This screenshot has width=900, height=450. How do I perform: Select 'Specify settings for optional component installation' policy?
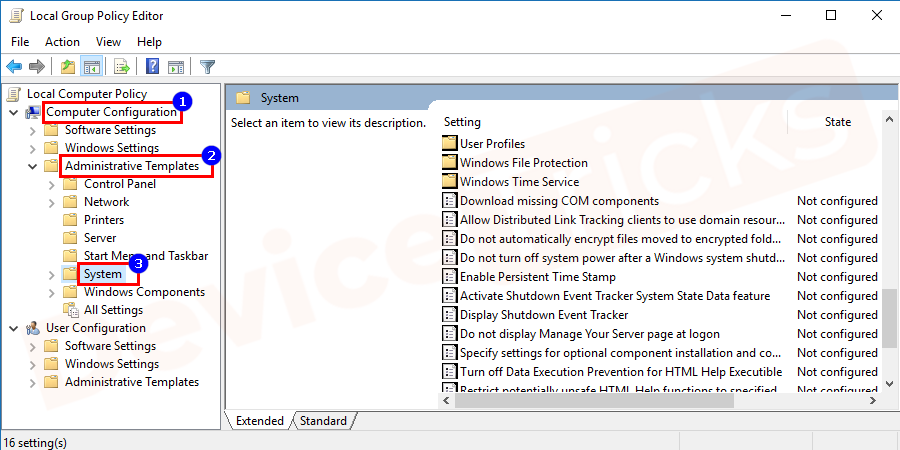pos(620,352)
